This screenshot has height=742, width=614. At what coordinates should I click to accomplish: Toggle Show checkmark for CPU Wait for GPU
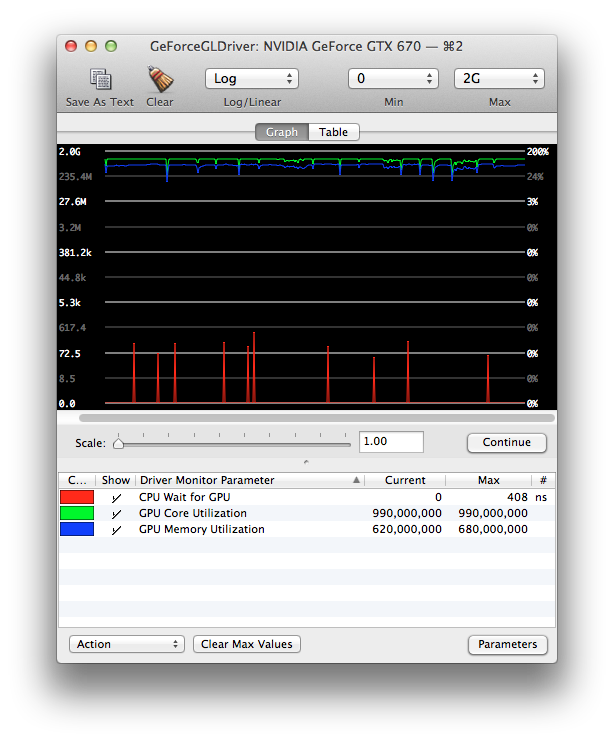pos(116,498)
